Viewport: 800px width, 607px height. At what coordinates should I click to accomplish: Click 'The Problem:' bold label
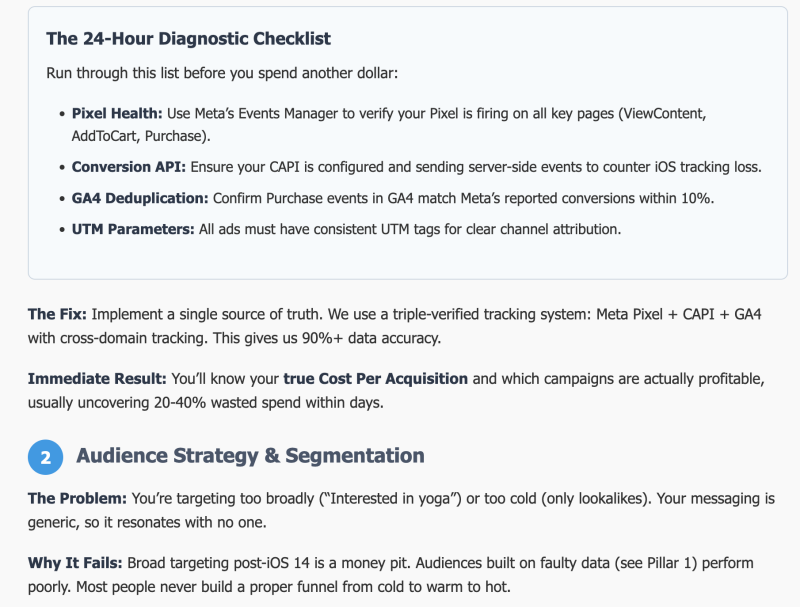(76, 499)
